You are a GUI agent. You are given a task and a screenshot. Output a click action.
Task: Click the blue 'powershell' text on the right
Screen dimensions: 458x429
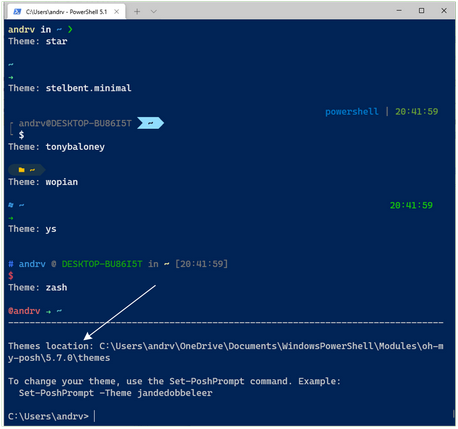[x=352, y=112]
